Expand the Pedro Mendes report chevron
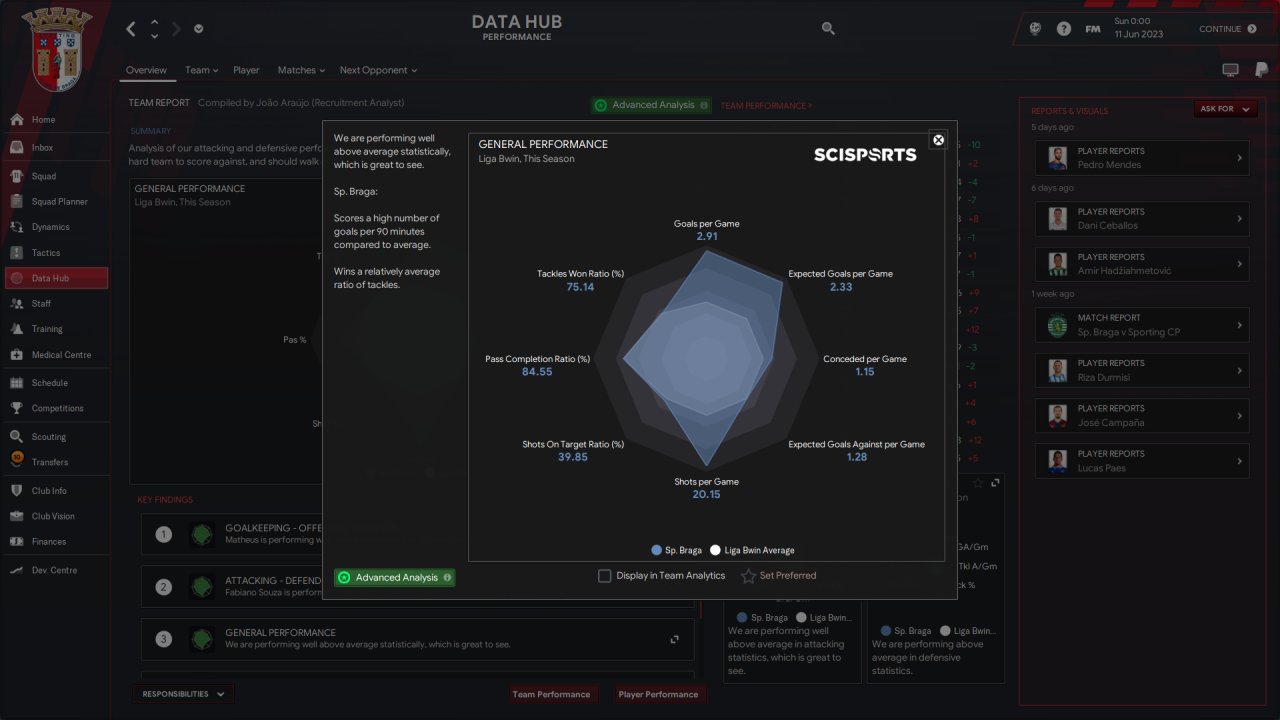1280x720 pixels. point(1239,158)
